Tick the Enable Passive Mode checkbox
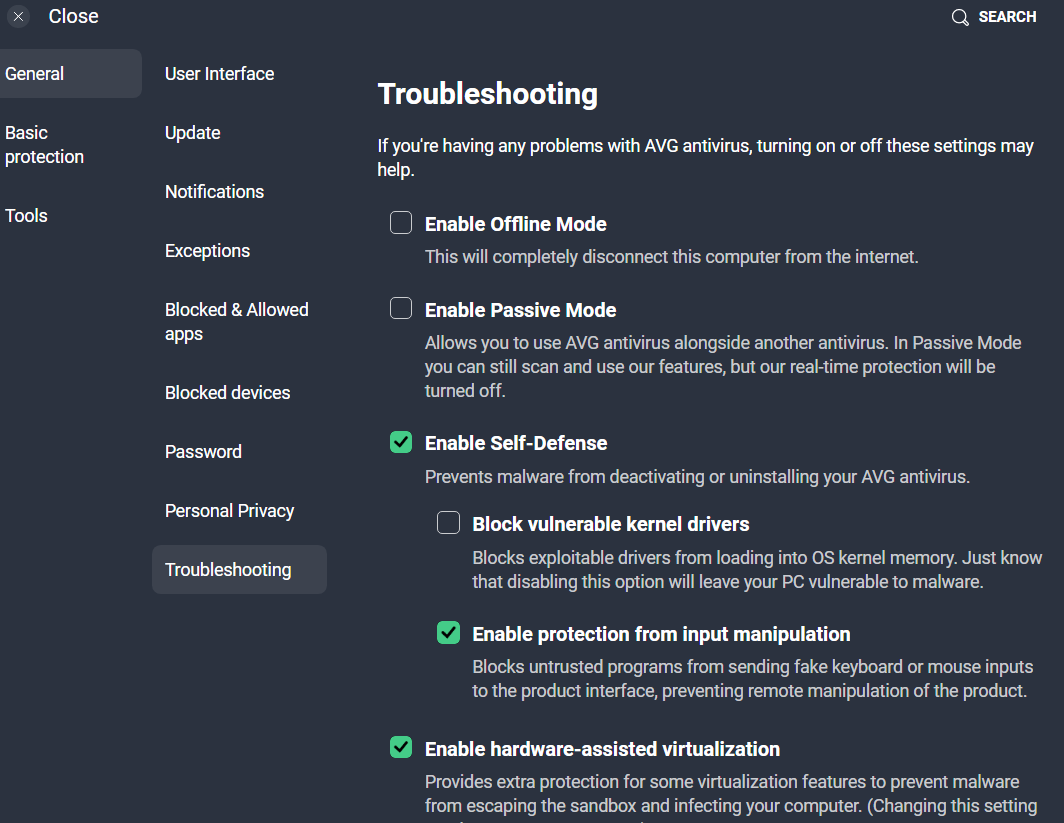The image size is (1064, 823). tap(401, 309)
